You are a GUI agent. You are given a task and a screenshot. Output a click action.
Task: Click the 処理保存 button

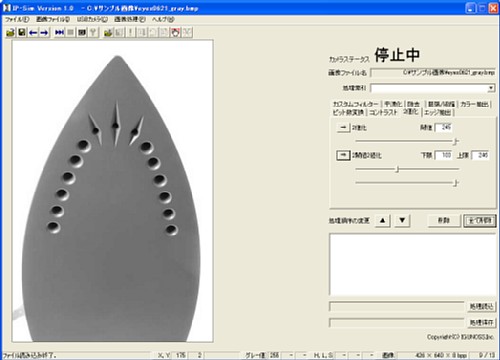tap(481, 323)
